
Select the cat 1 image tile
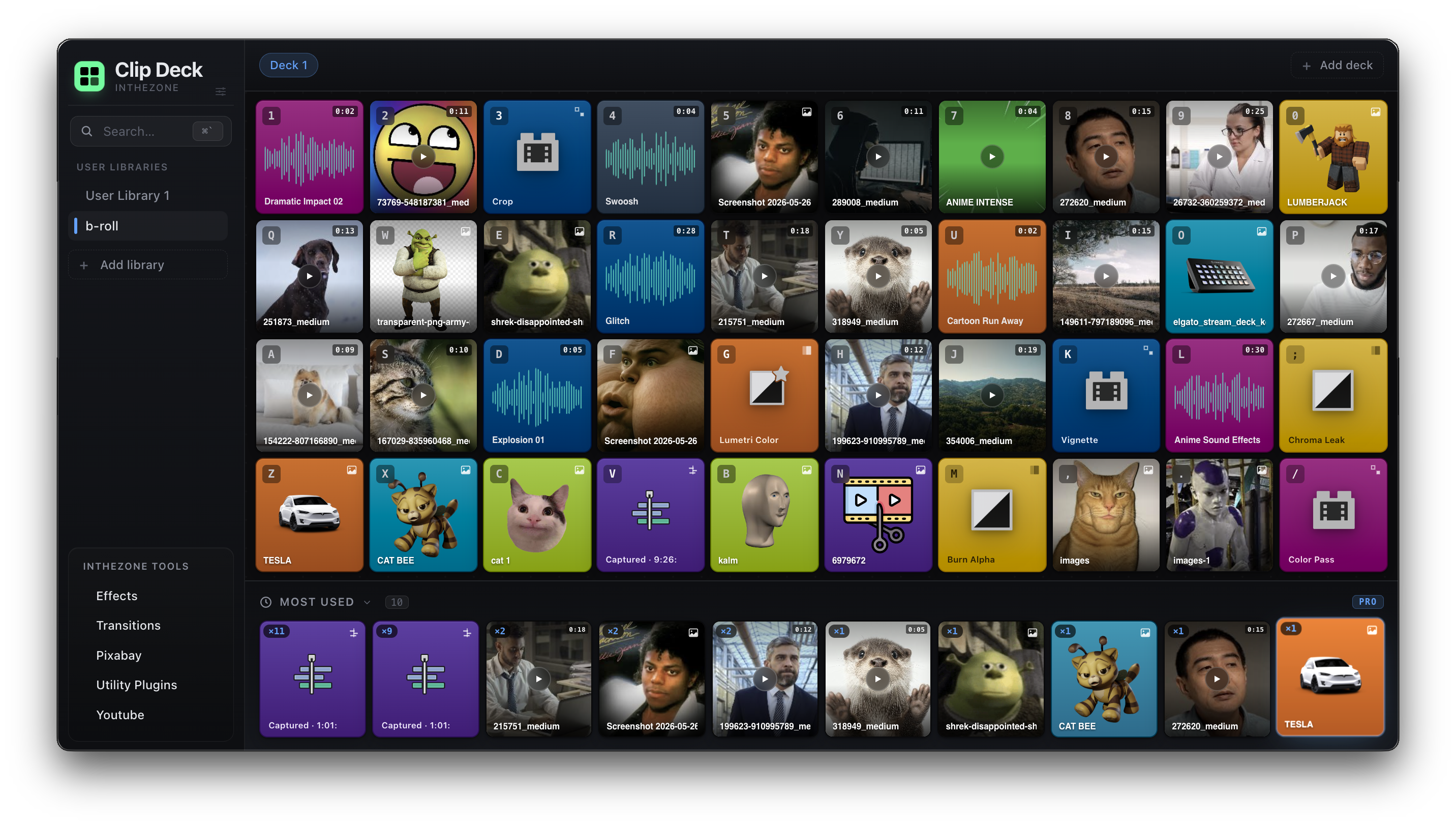pyautogui.click(x=537, y=515)
